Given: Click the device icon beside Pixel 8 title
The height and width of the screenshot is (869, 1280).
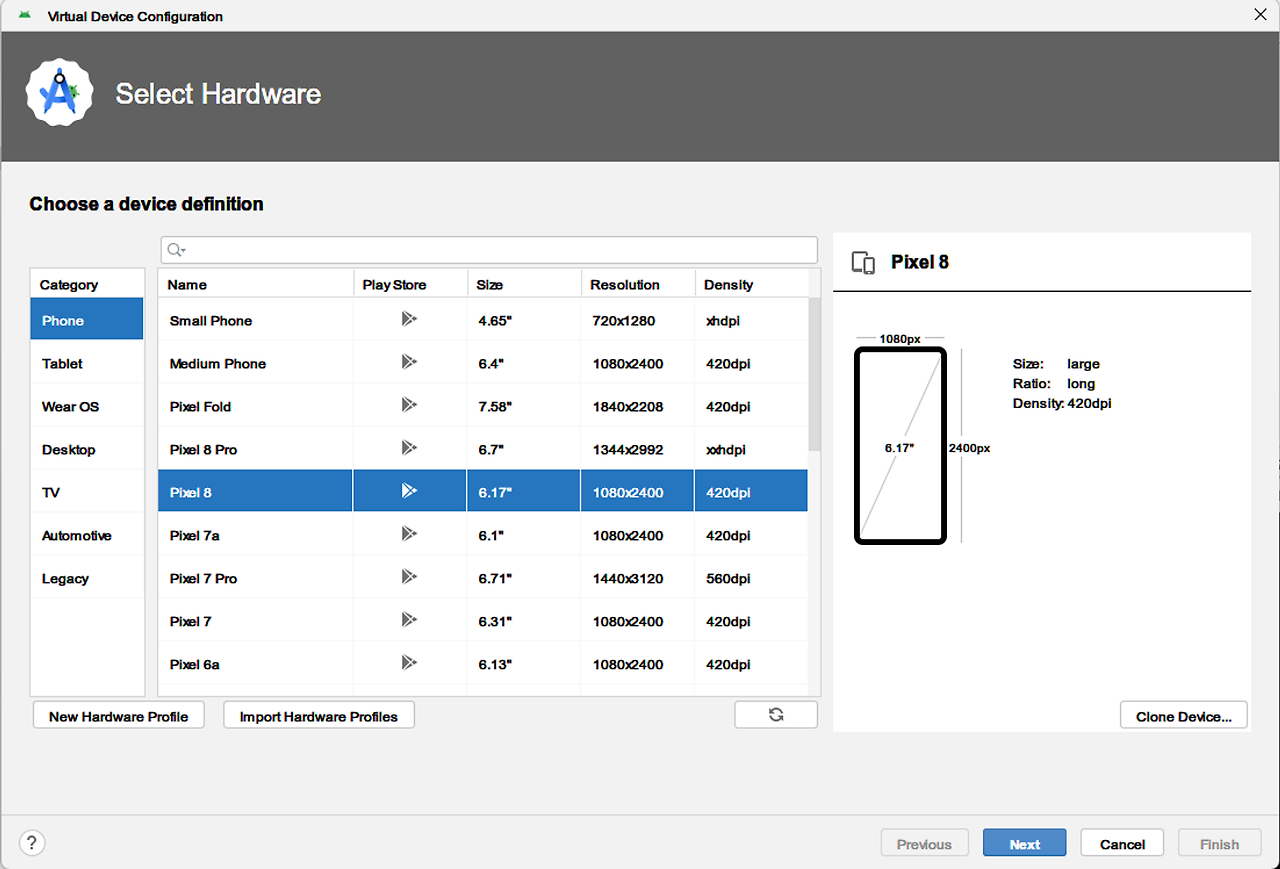Looking at the screenshot, I should click(863, 263).
